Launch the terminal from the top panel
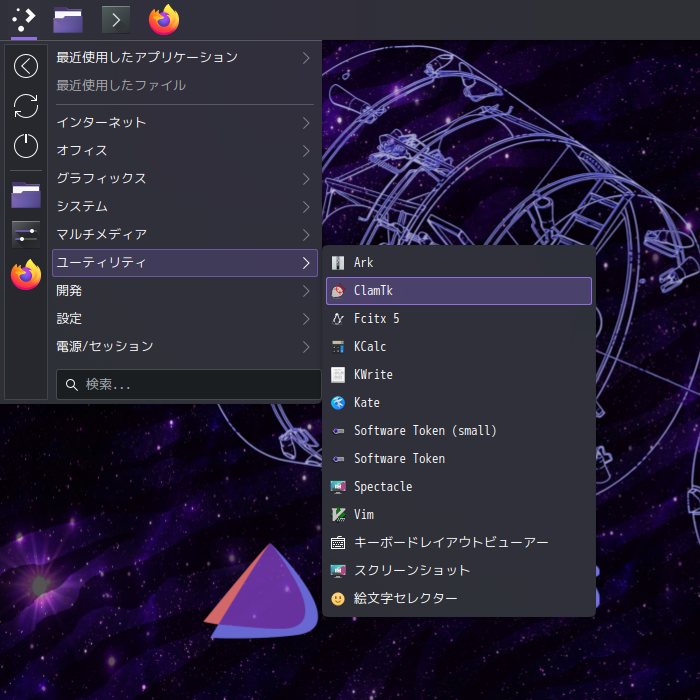700x700 pixels. pos(116,20)
